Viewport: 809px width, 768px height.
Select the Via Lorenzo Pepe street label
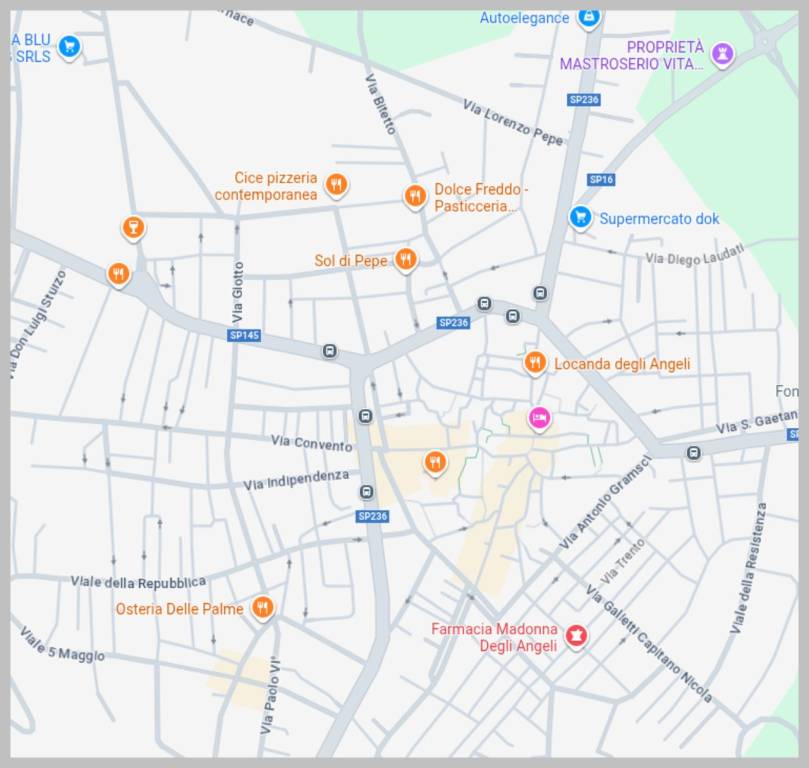pos(512,122)
